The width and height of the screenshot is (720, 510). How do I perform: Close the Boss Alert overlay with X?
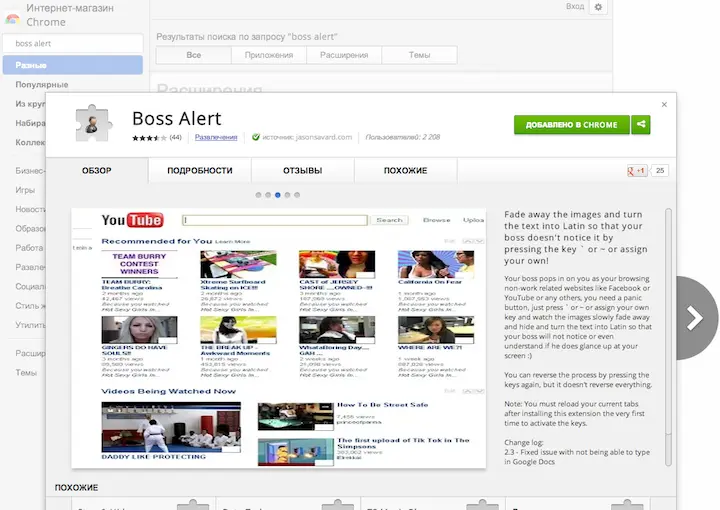click(664, 105)
